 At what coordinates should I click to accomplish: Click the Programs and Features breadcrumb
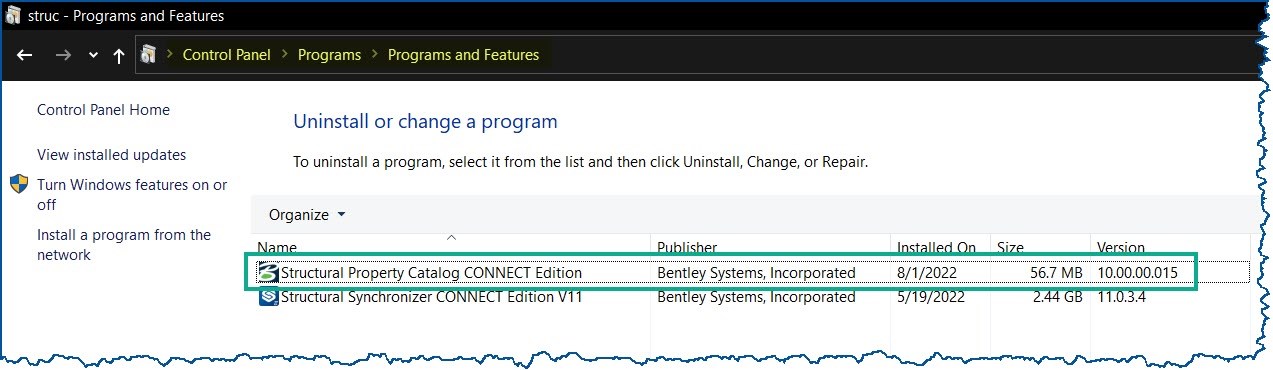point(463,55)
